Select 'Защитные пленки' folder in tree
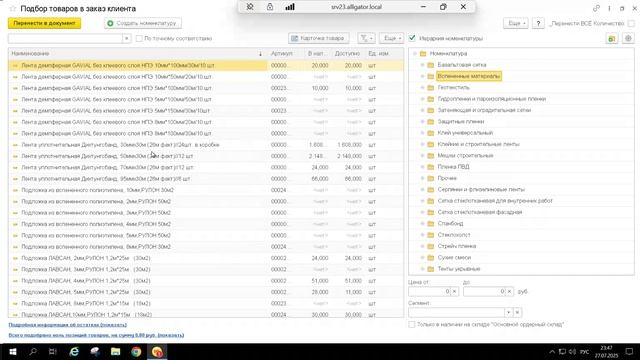Viewport: 640px width, 360px height. pos(460,122)
